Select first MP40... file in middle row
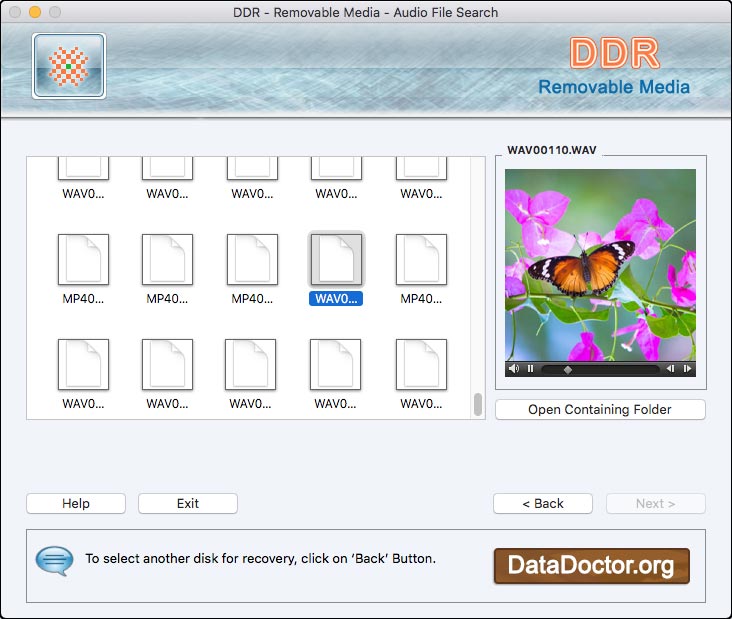Image resolution: width=732 pixels, height=619 pixels. point(83,260)
